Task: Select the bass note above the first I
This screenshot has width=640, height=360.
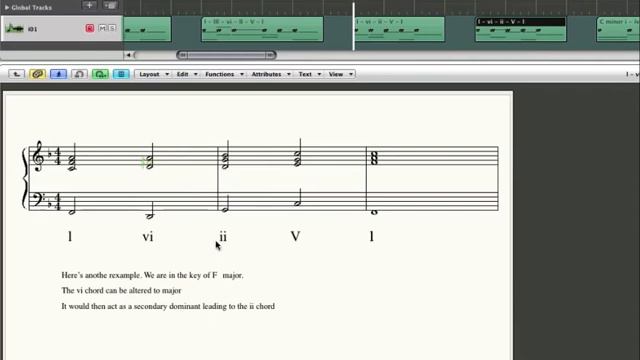Action: click(x=72, y=205)
